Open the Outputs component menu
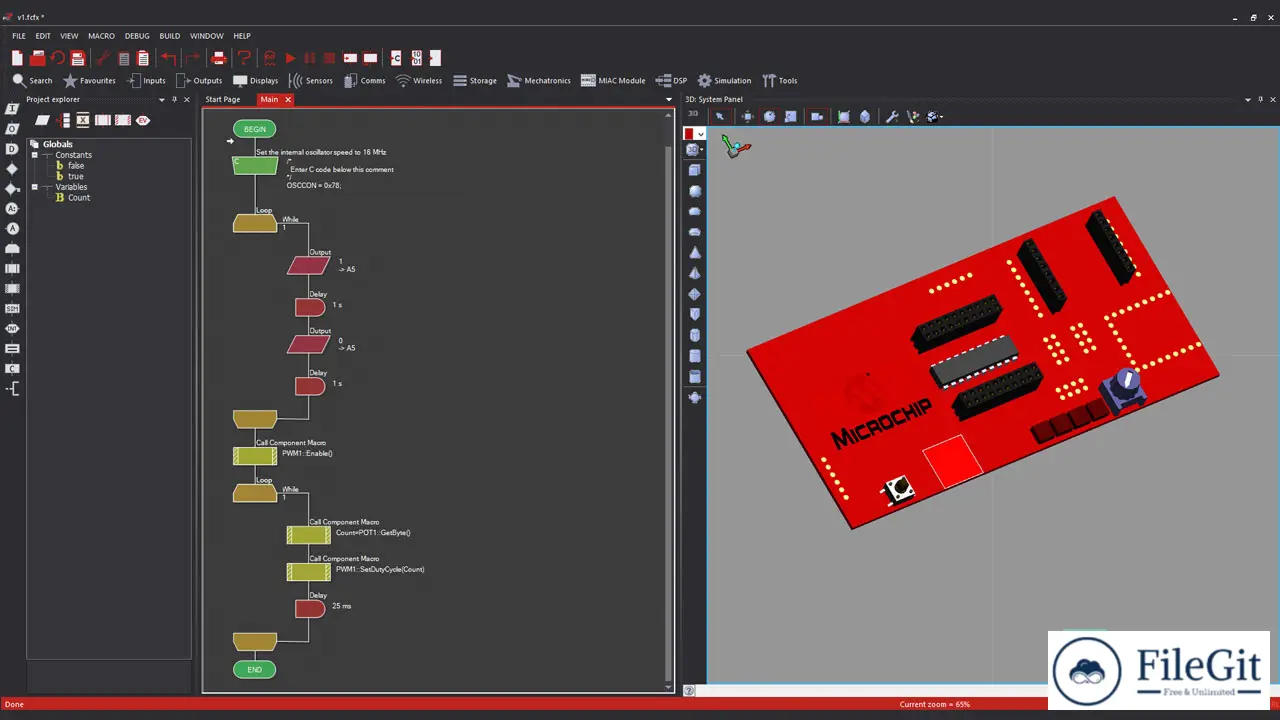 (199, 81)
